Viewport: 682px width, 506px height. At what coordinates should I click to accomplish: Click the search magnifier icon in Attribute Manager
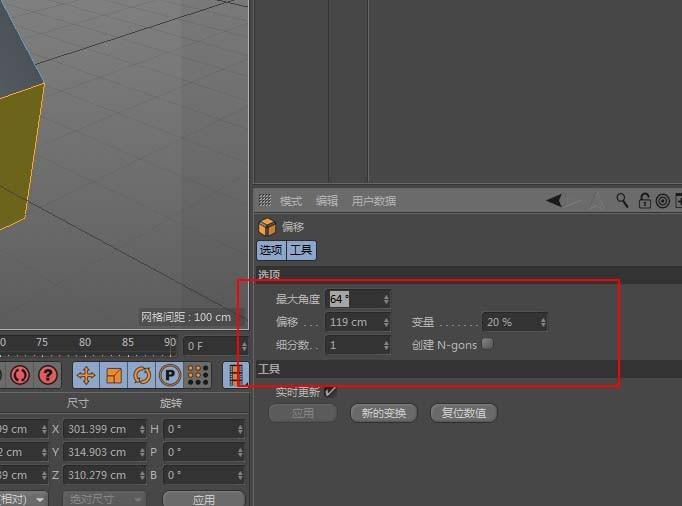tap(622, 201)
